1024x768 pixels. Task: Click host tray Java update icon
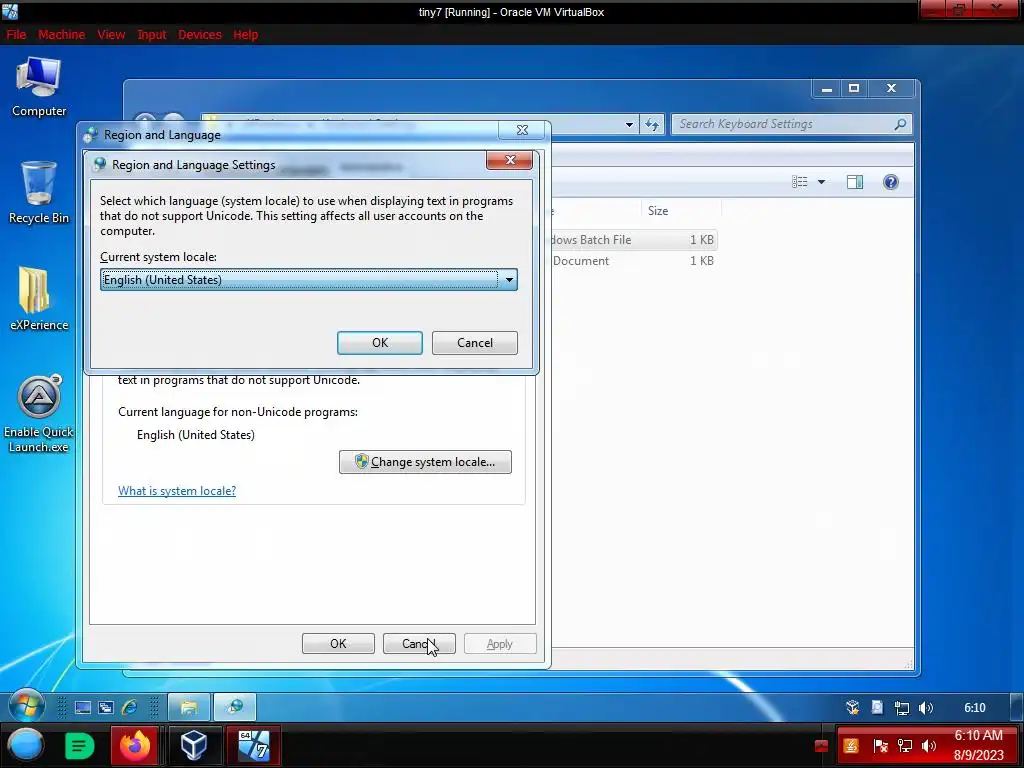pos(851,746)
